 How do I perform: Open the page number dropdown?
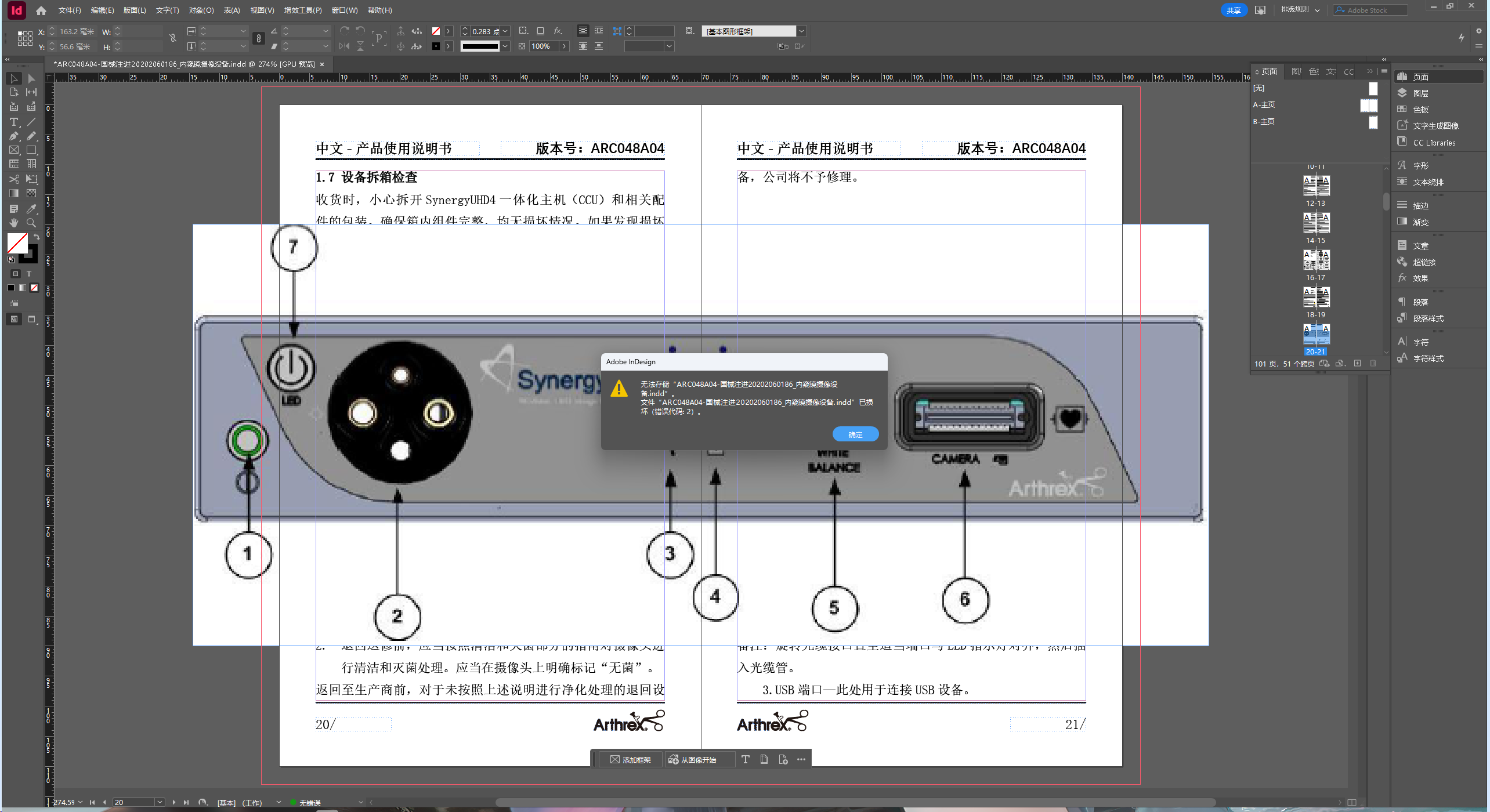160,802
